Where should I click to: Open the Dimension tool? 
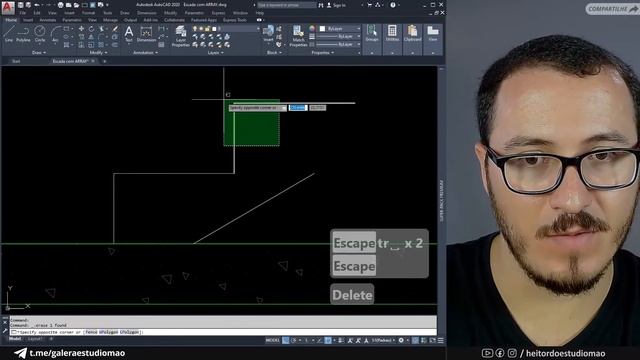click(146, 34)
